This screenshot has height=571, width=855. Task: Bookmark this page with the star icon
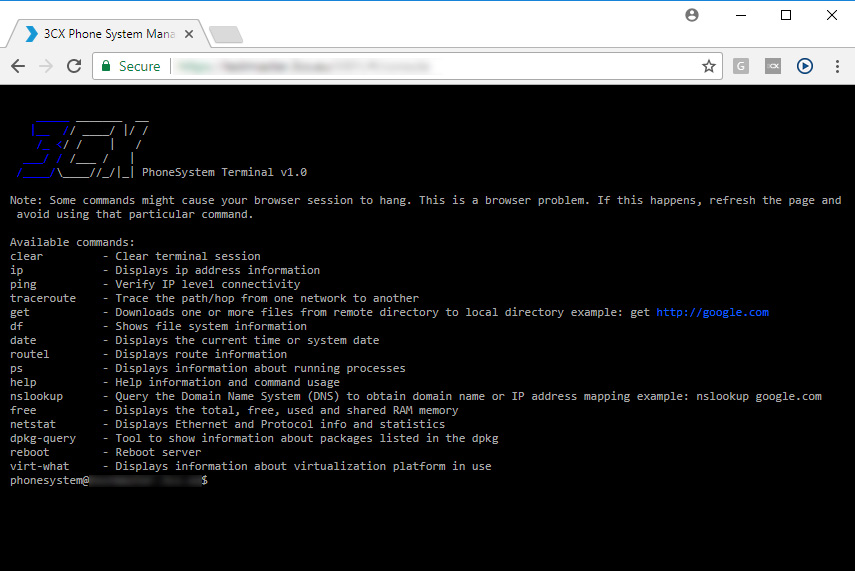(x=708, y=67)
